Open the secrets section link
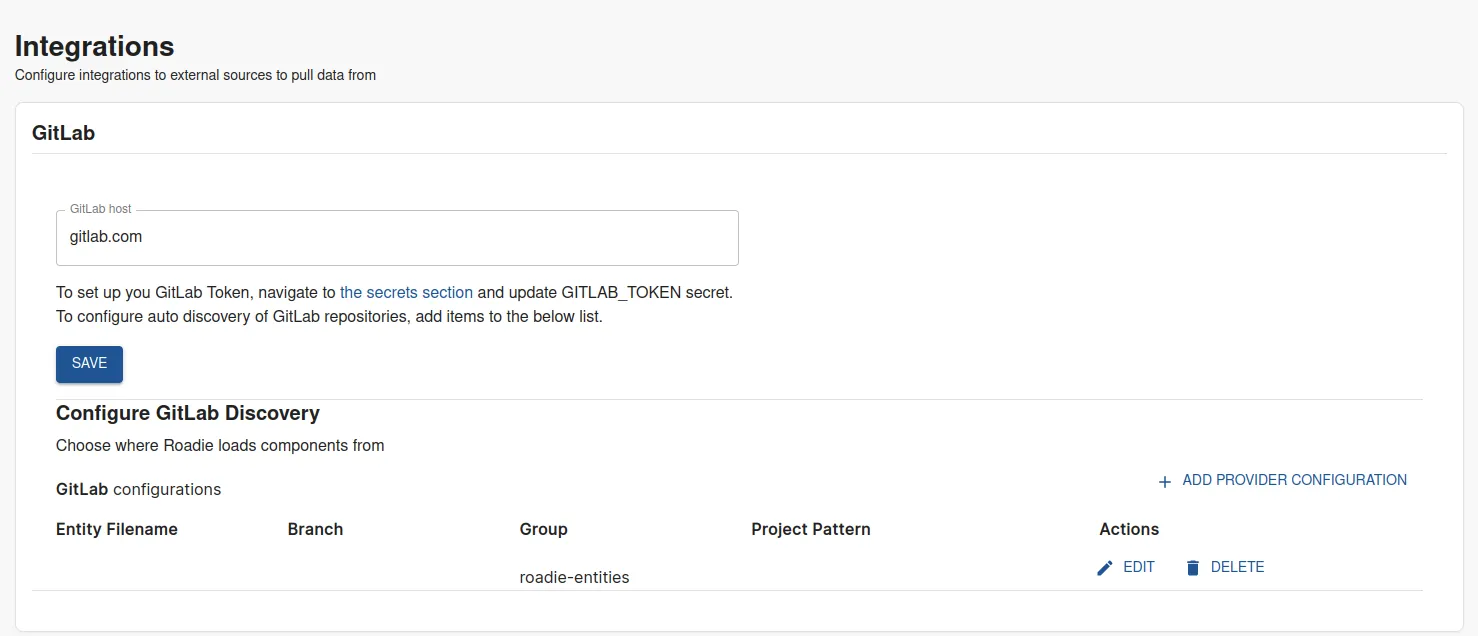1478x636 pixels. (406, 292)
